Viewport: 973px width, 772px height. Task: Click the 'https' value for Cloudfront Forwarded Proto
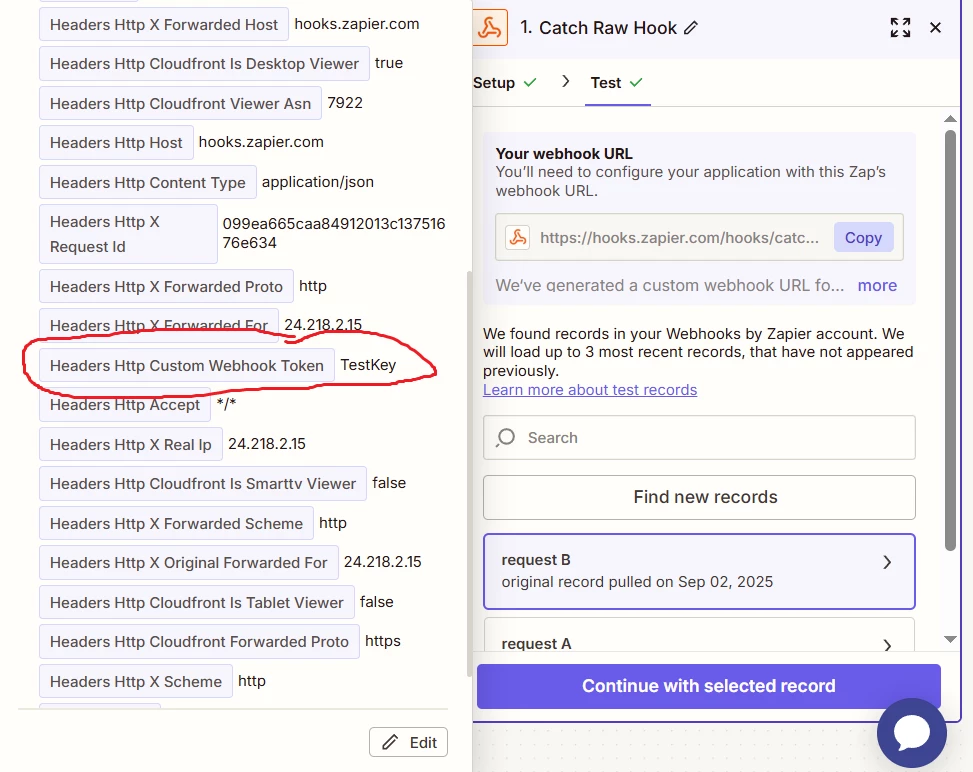[x=383, y=641]
